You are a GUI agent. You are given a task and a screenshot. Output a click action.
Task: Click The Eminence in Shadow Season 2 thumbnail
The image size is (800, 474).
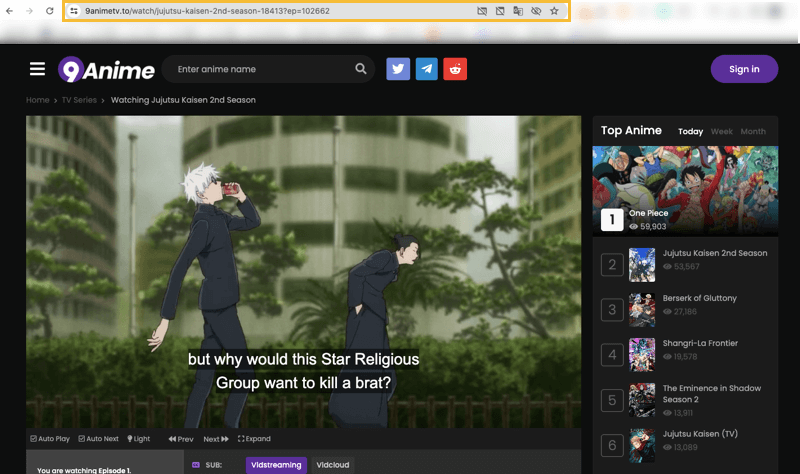[642, 400]
